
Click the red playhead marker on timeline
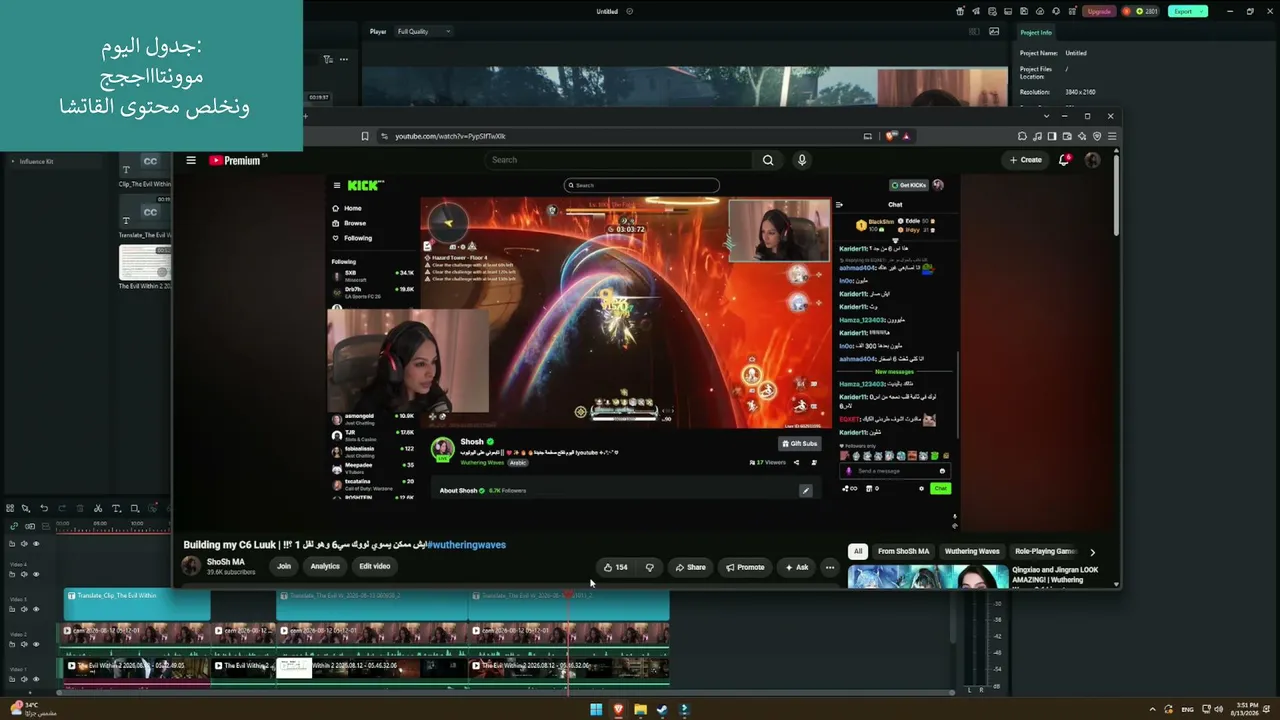(x=568, y=594)
